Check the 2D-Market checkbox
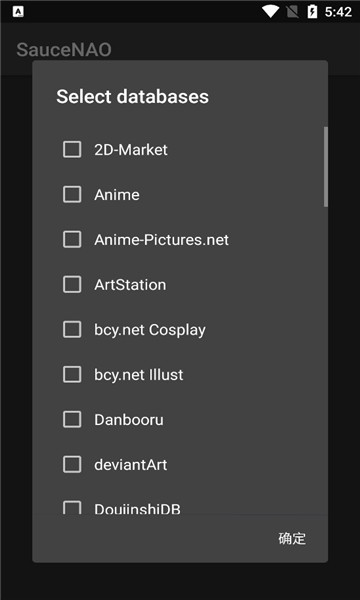The image size is (360, 600). point(72,149)
